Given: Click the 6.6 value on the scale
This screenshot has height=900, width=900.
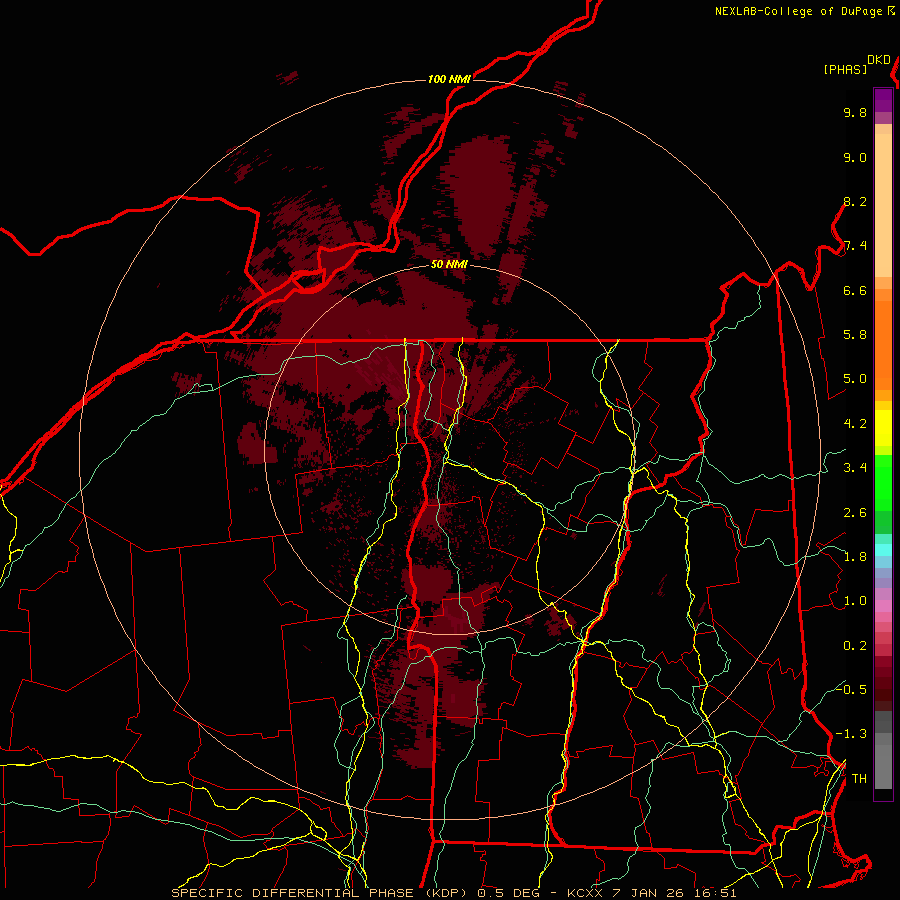Looking at the screenshot, I should point(855,290).
